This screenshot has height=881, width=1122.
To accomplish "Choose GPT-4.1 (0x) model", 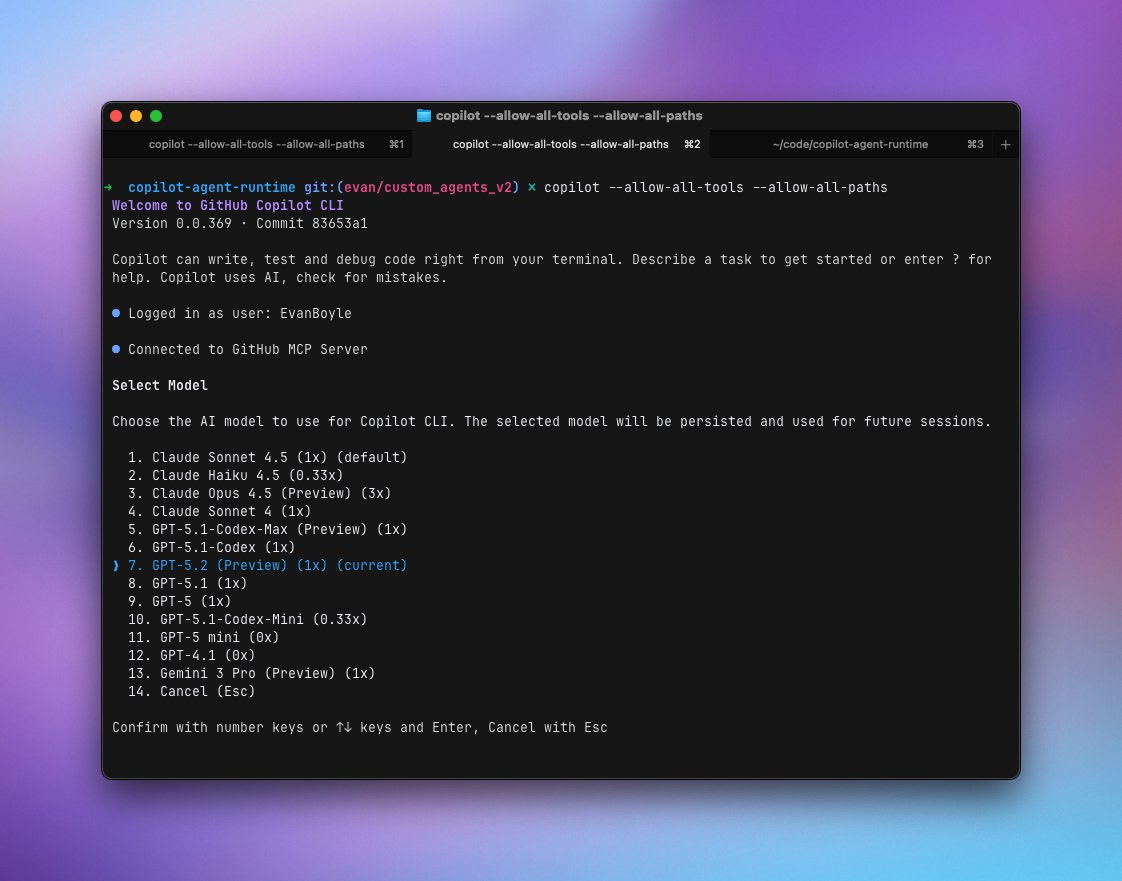I will 192,656.
